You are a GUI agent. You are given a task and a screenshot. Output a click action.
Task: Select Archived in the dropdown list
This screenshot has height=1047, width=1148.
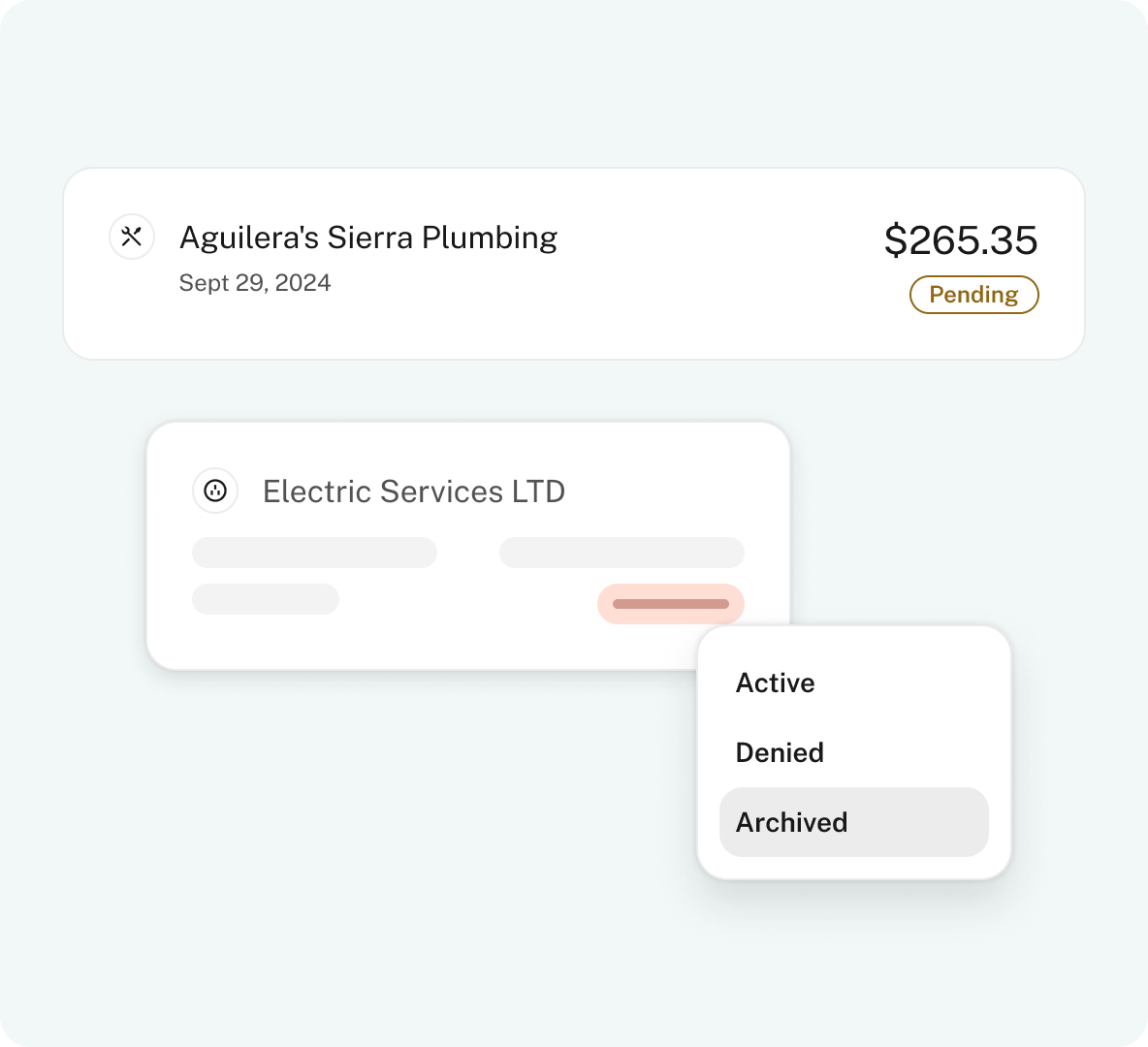tap(853, 822)
